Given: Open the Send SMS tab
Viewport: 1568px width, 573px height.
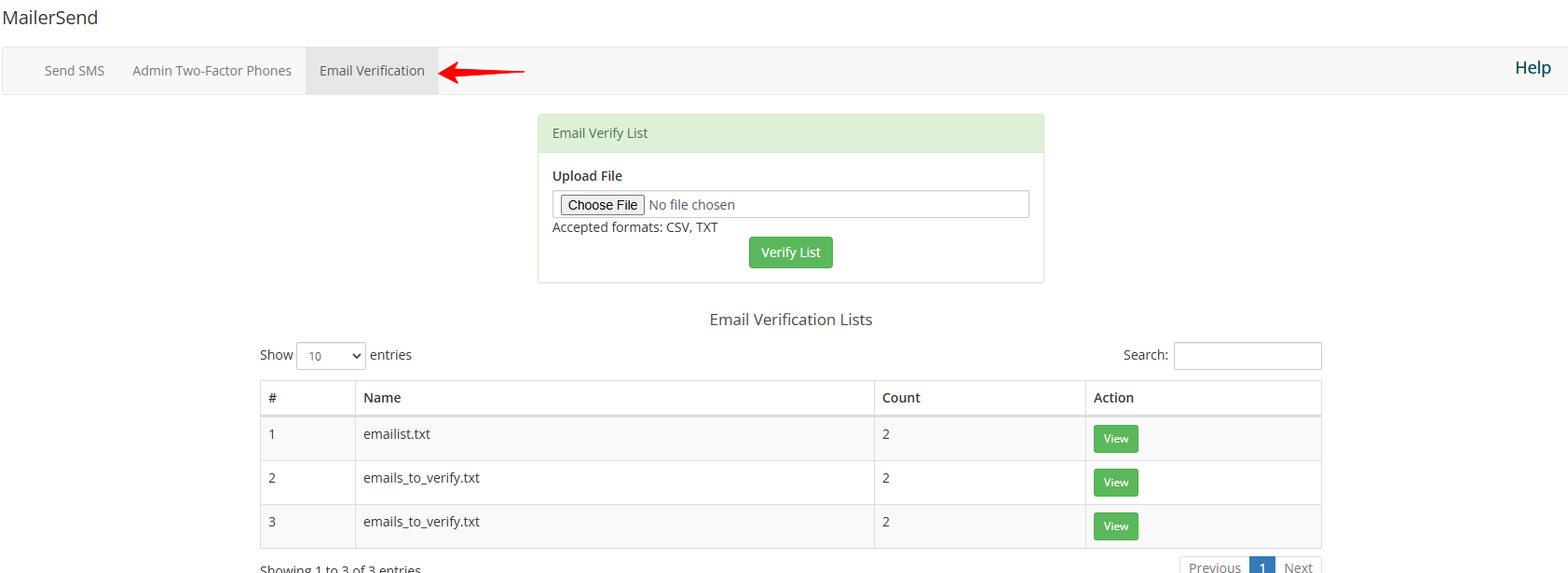Looking at the screenshot, I should coord(75,71).
